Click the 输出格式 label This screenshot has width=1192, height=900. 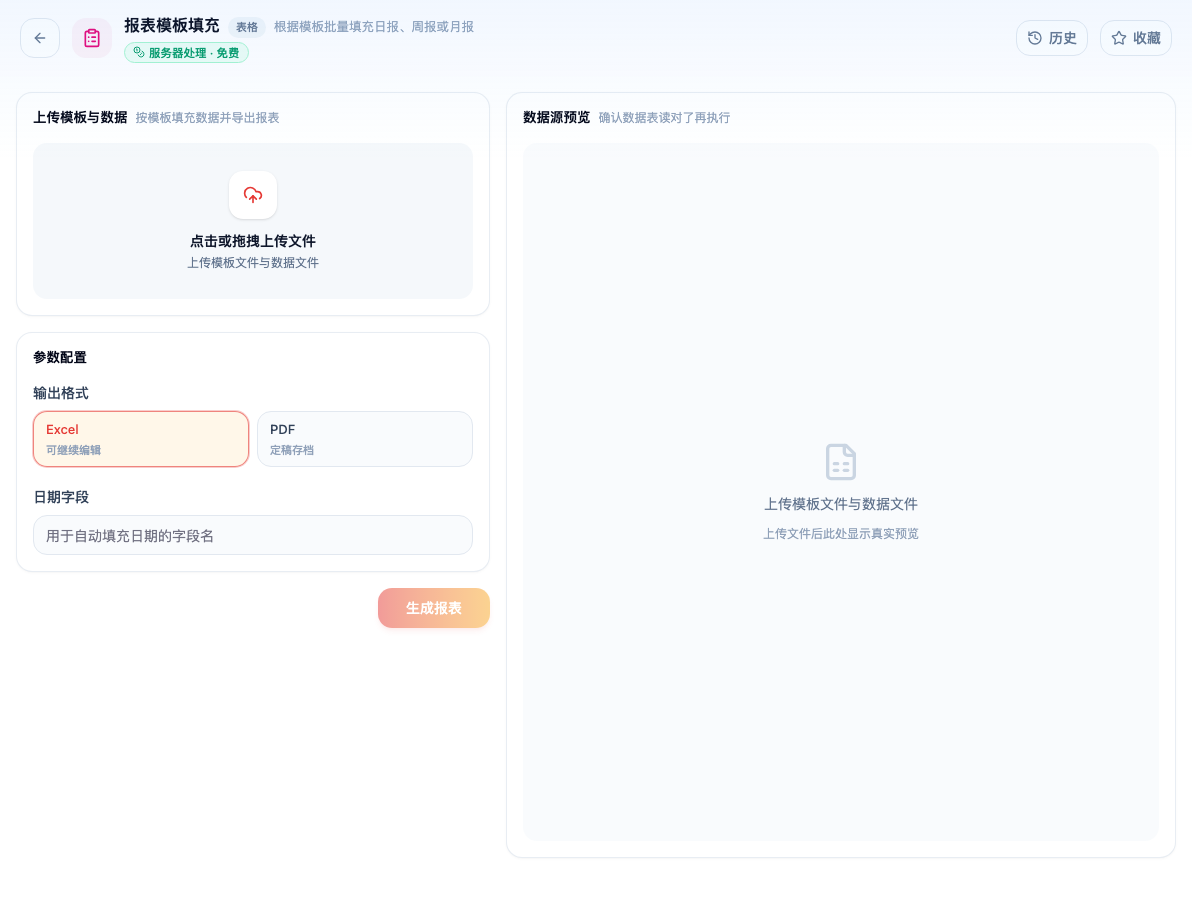pyautogui.click(x=61, y=393)
